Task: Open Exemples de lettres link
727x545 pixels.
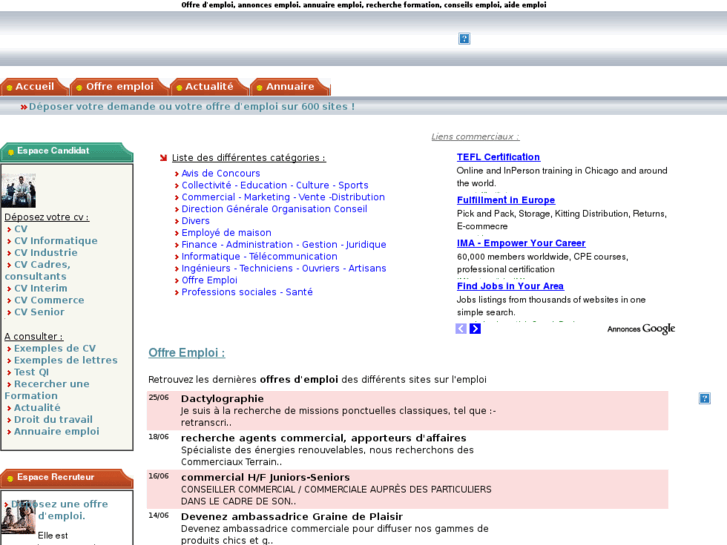Action: coord(65,360)
